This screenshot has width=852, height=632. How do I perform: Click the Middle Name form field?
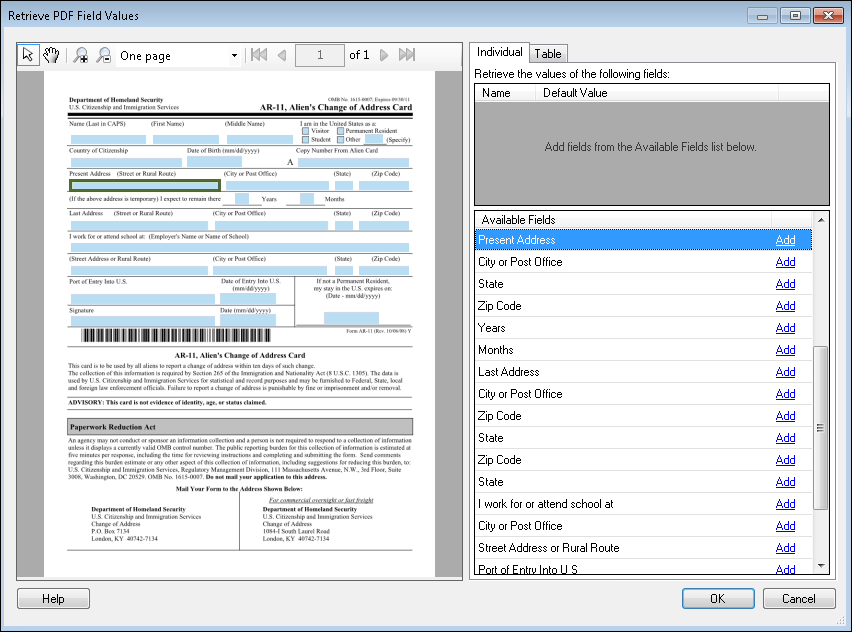pos(260,139)
